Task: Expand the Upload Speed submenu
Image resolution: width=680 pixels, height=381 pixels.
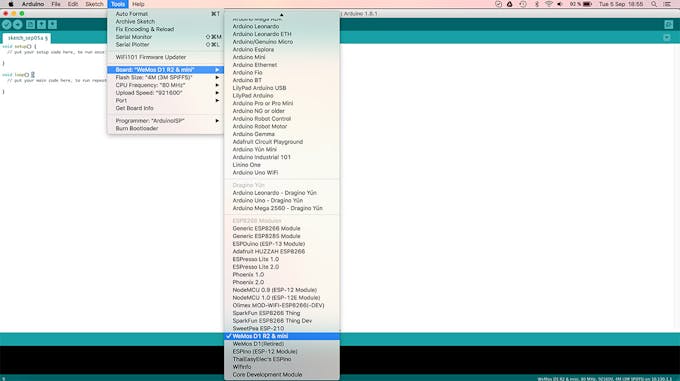Action: click(165, 93)
